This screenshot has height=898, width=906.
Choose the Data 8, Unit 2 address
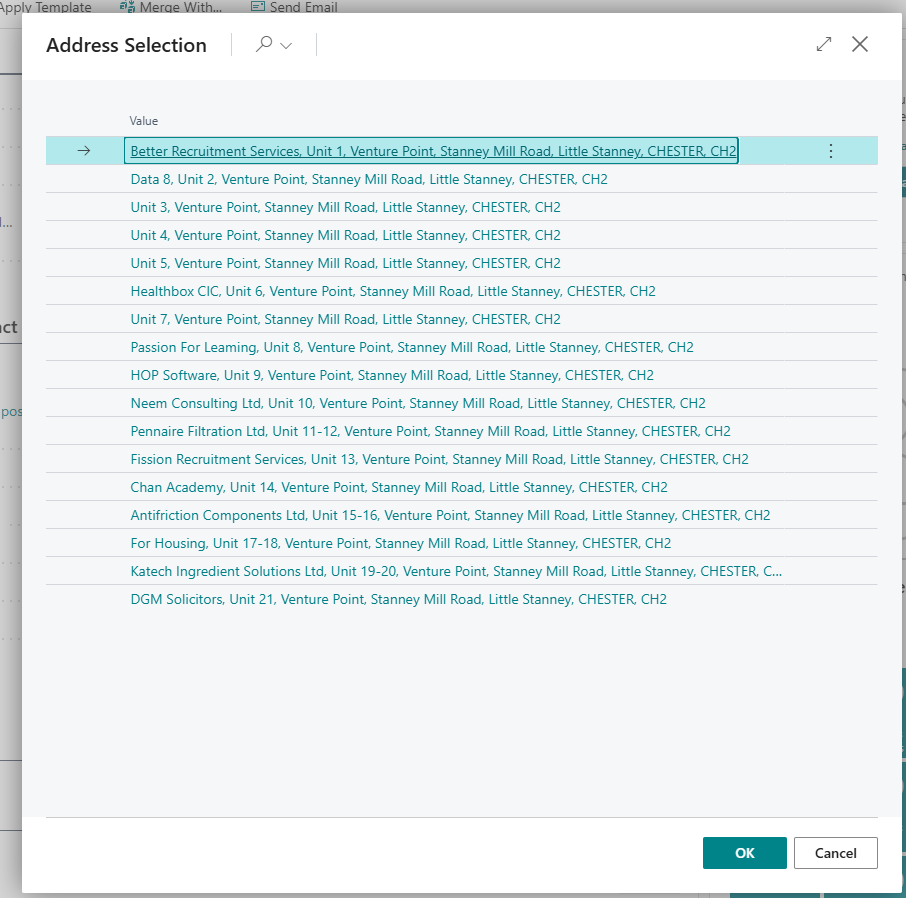pyautogui.click(x=368, y=179)
